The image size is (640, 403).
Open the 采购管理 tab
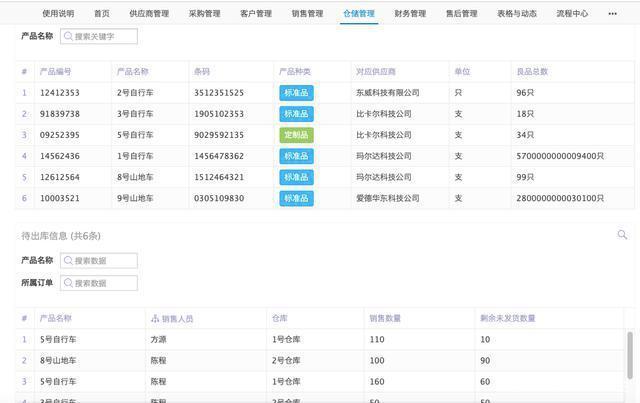(204, 14)
